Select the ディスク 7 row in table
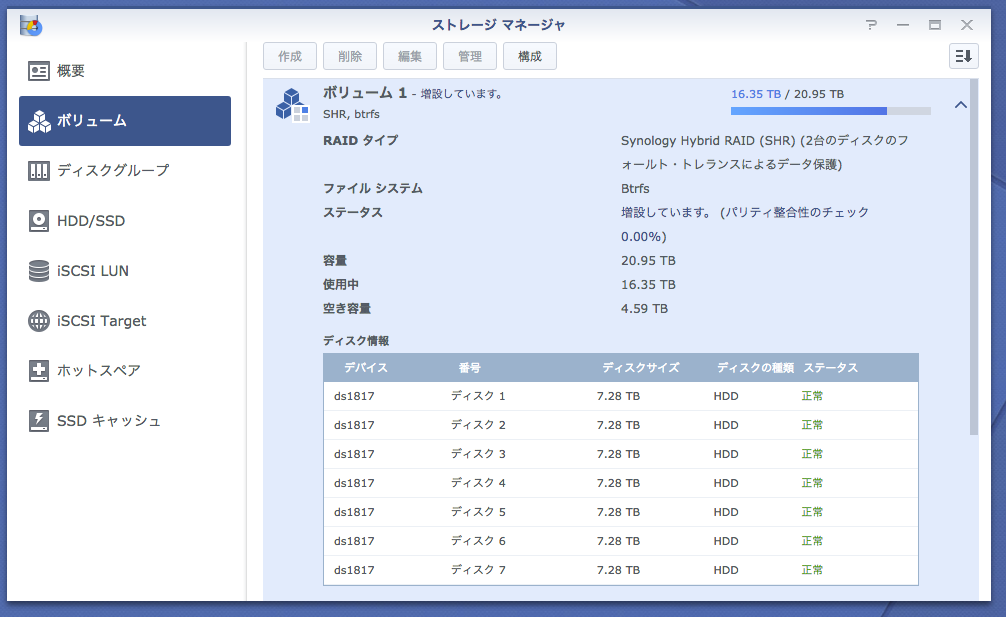 click(620, 570)
